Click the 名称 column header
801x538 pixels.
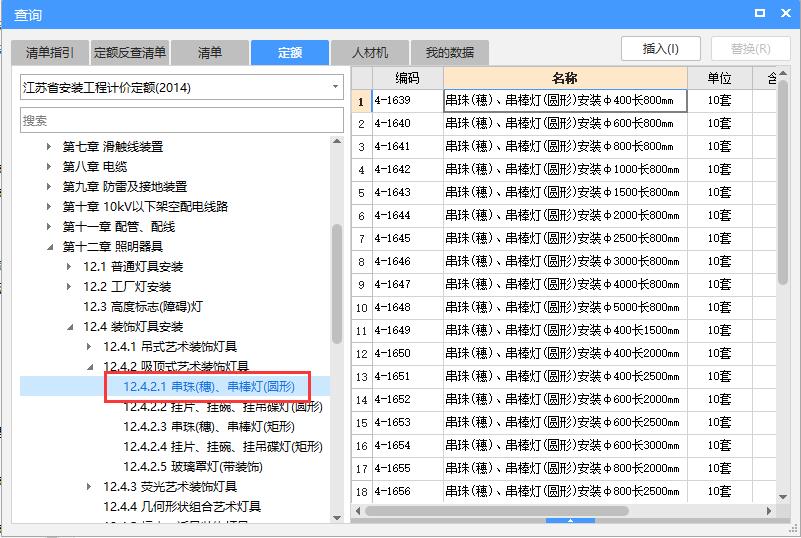click(x=565, y=78)
